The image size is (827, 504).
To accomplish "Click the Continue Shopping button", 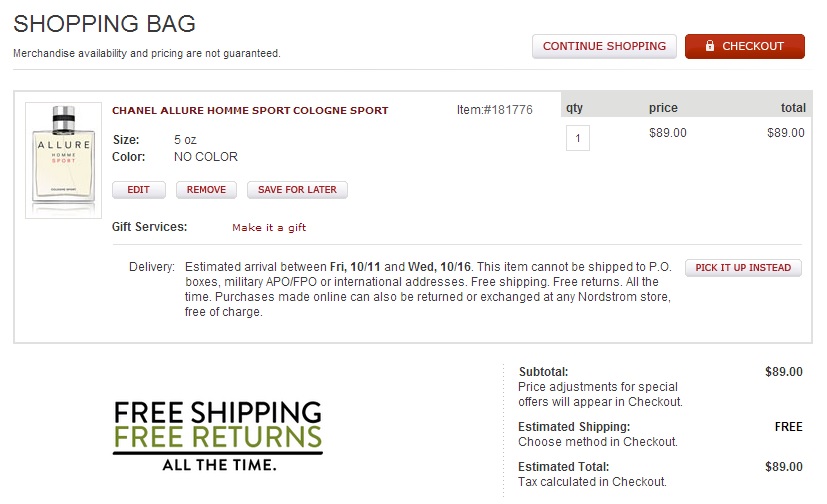I will click(604, 46).
